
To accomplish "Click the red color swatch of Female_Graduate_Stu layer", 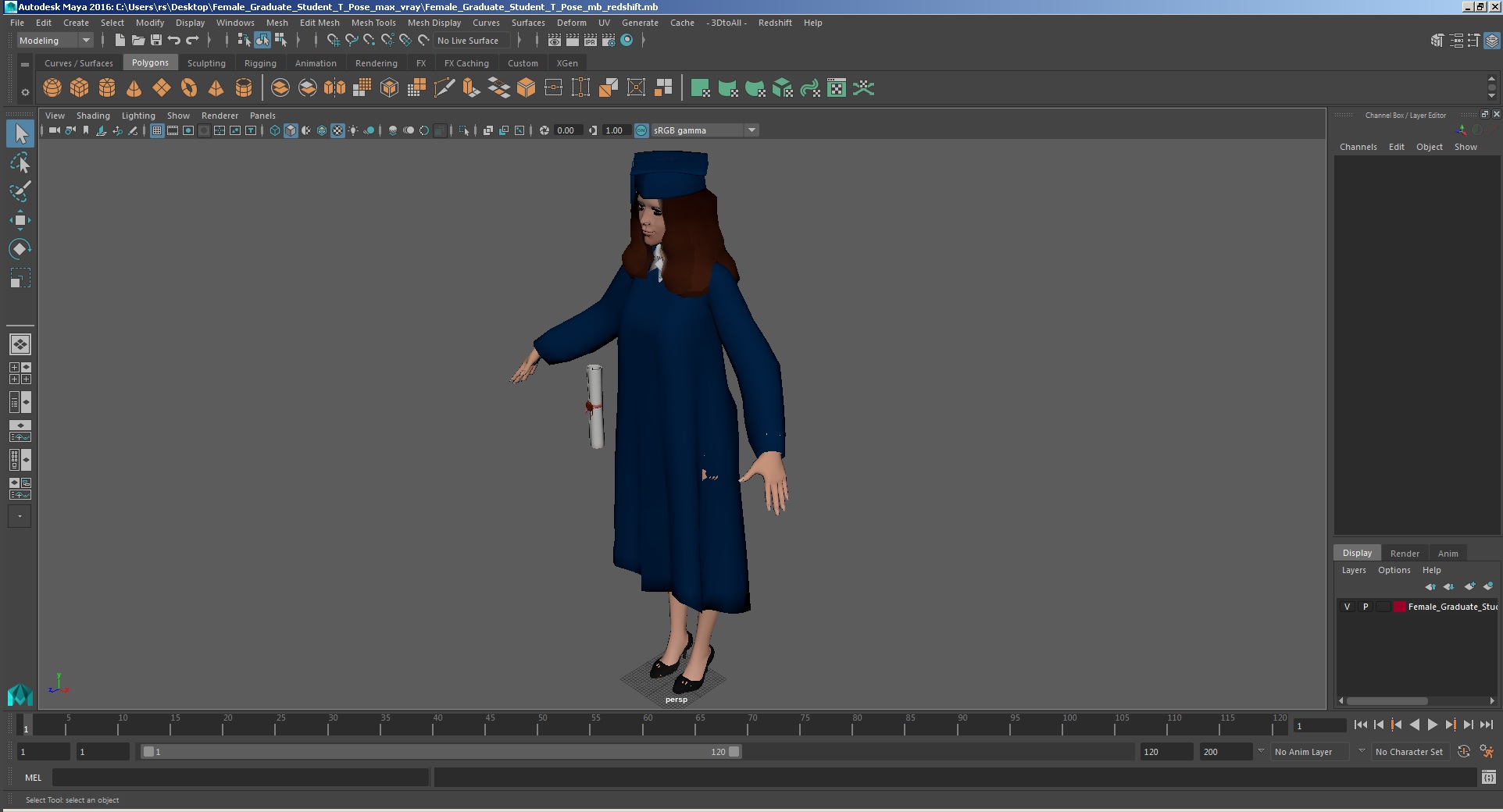I will click(1399, 607).
